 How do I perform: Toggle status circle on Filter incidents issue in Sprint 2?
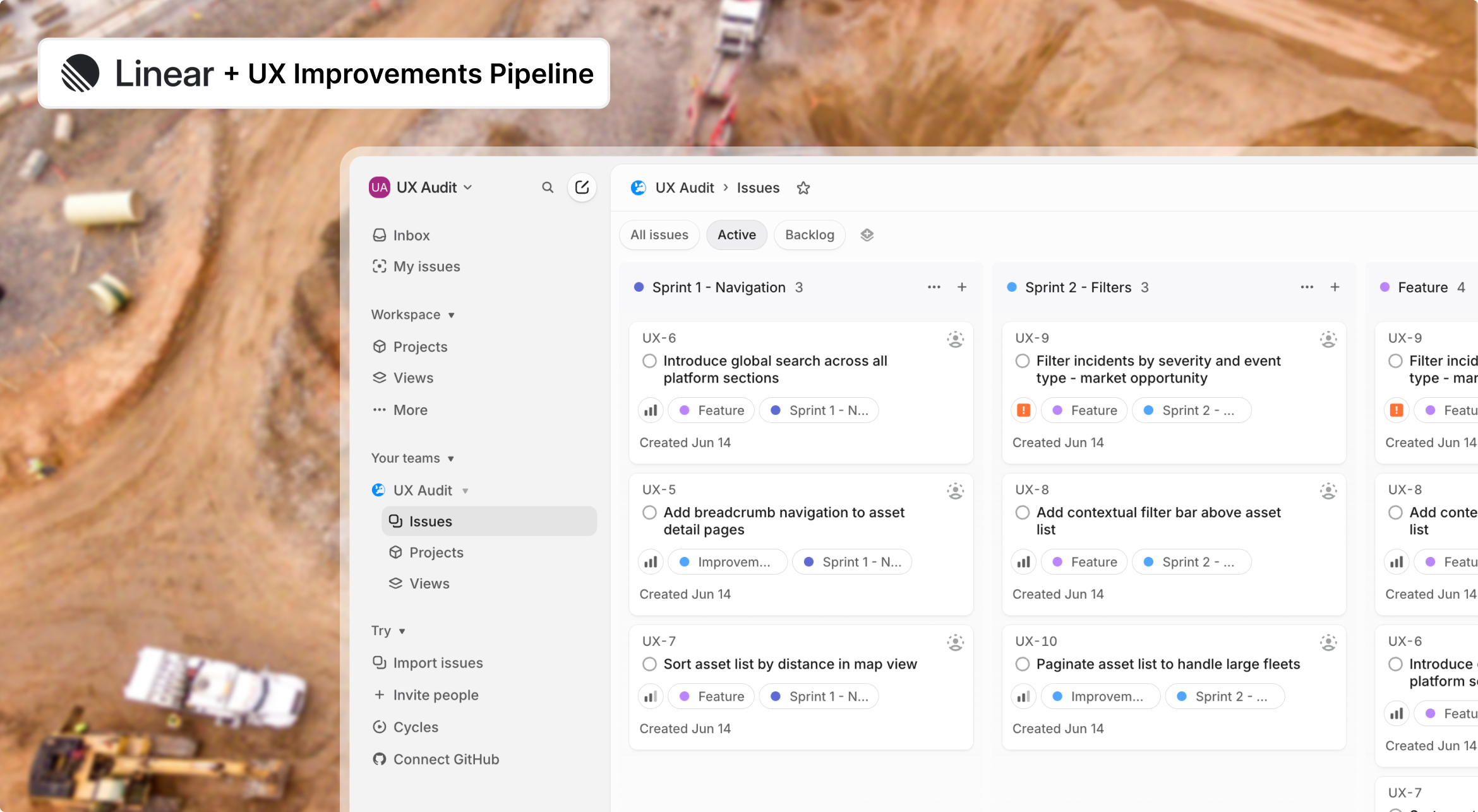click(1023, 361)
